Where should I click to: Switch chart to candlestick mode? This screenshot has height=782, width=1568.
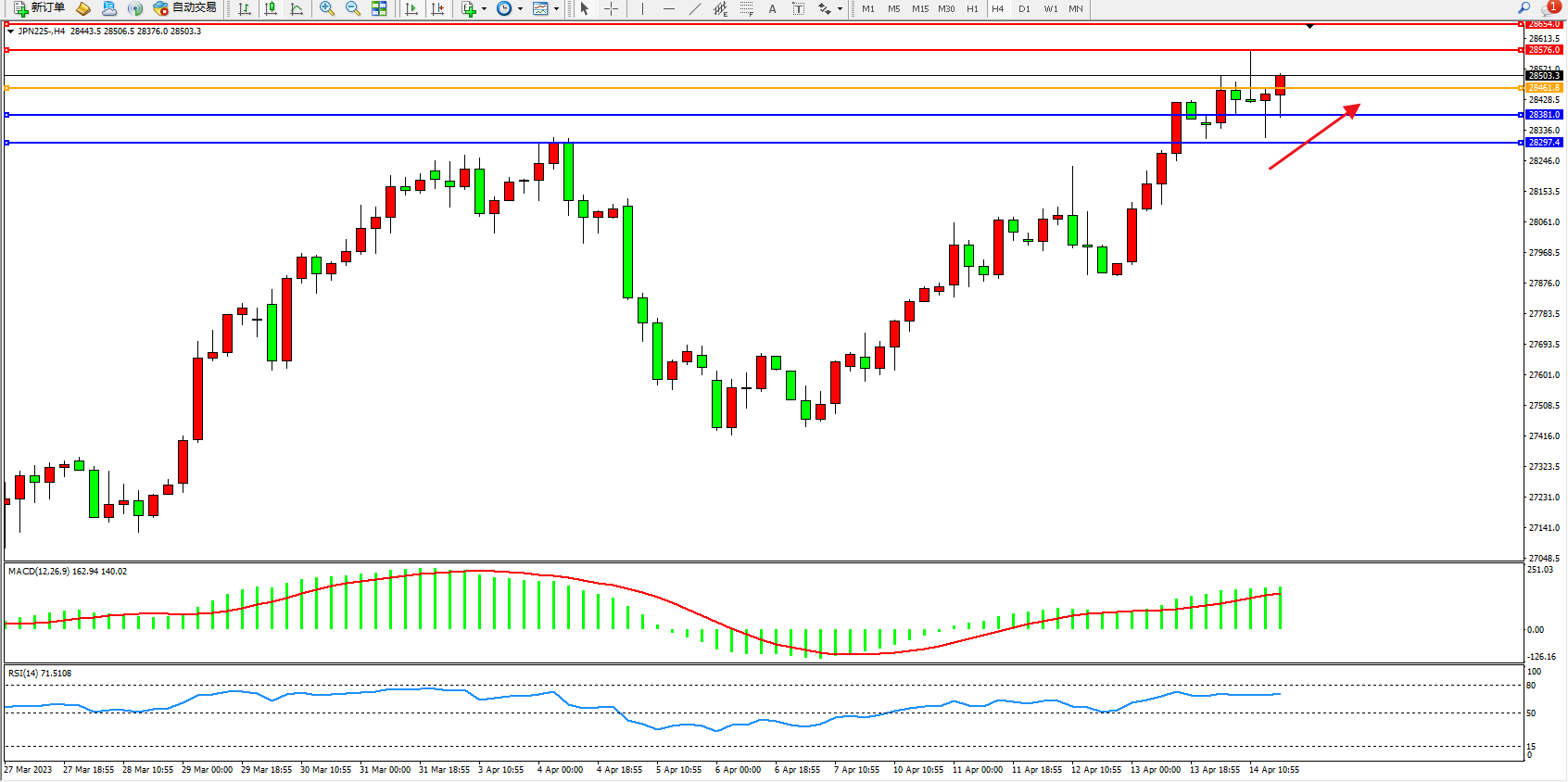[271, 8]
